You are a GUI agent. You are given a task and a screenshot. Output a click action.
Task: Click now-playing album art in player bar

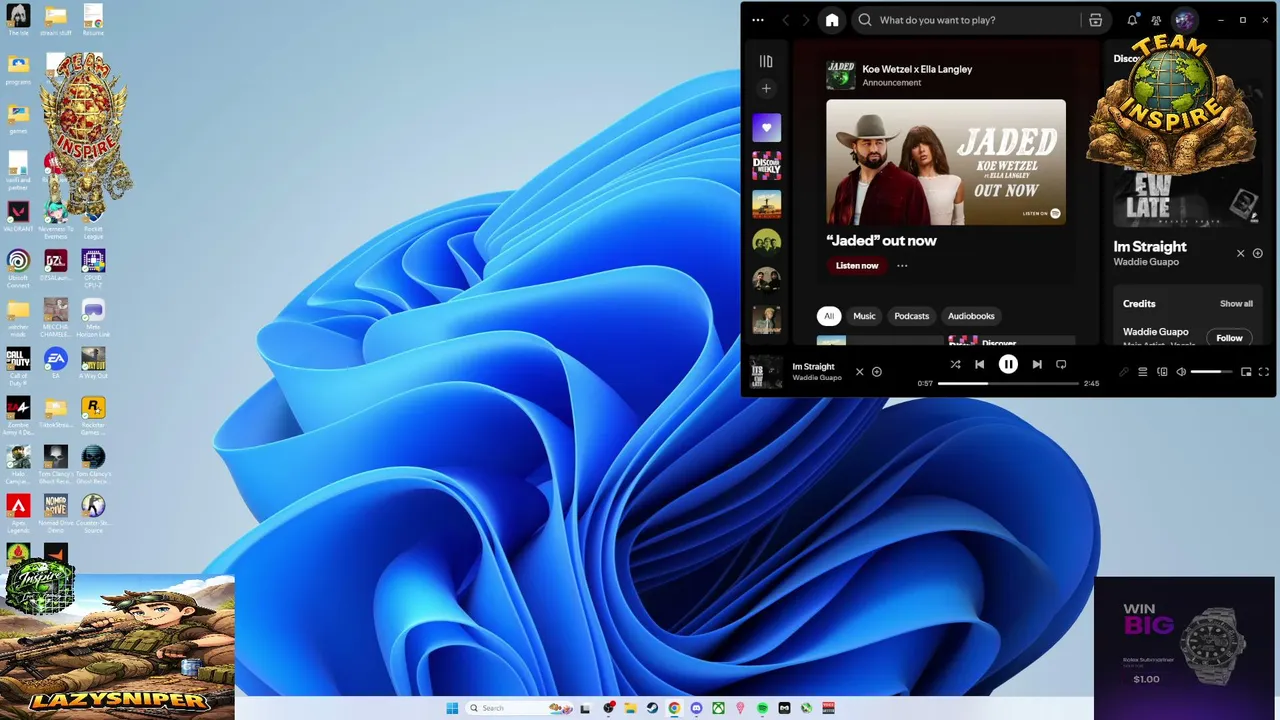pos(766,372)
